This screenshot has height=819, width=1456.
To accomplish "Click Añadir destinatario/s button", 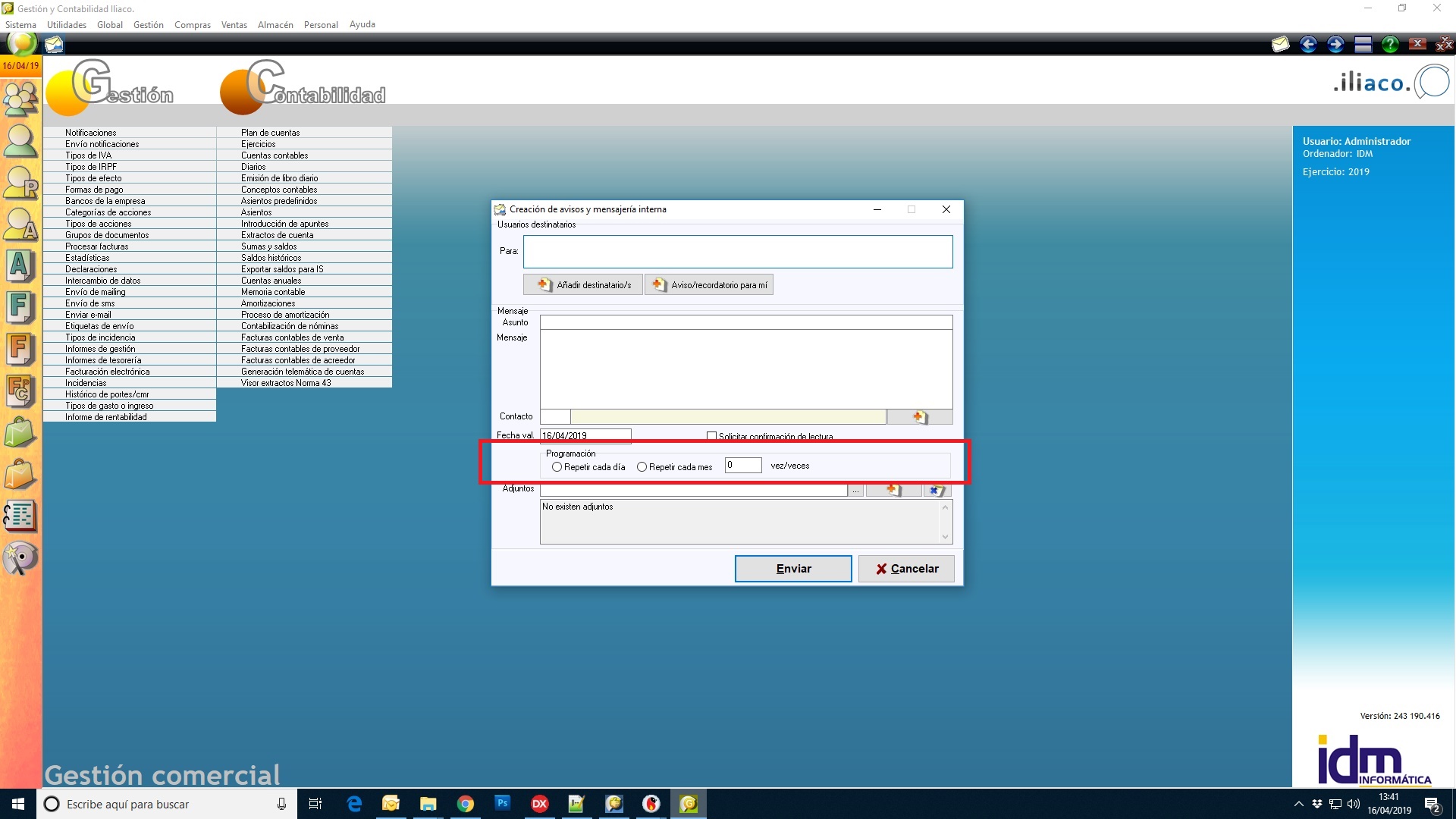I will click(x=583, y=285).
